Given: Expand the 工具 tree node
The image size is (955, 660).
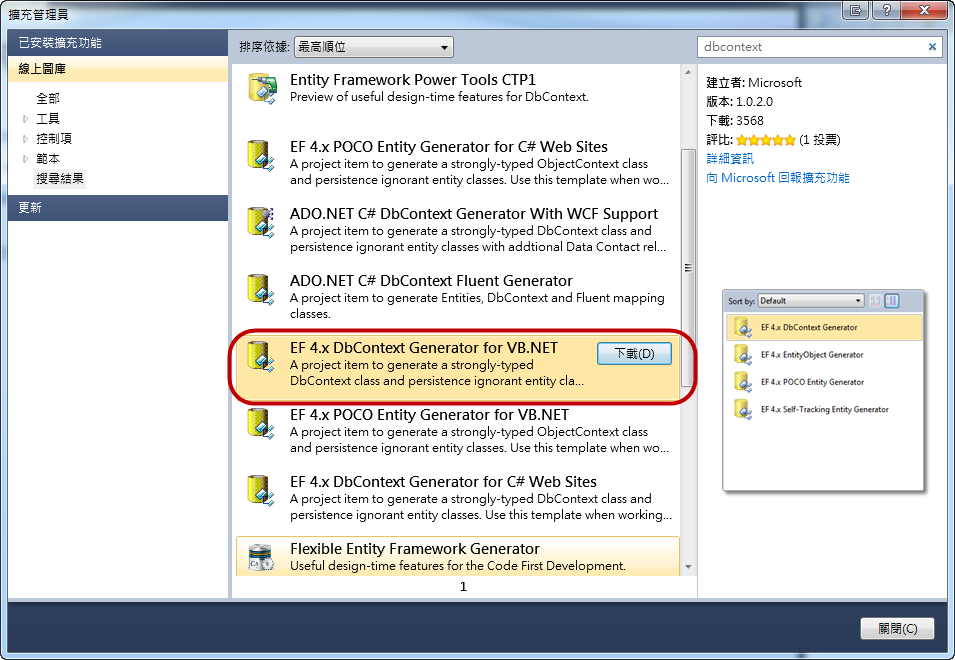Looking at the screenshot, I should pyautogui.click(x=25, y=119).
